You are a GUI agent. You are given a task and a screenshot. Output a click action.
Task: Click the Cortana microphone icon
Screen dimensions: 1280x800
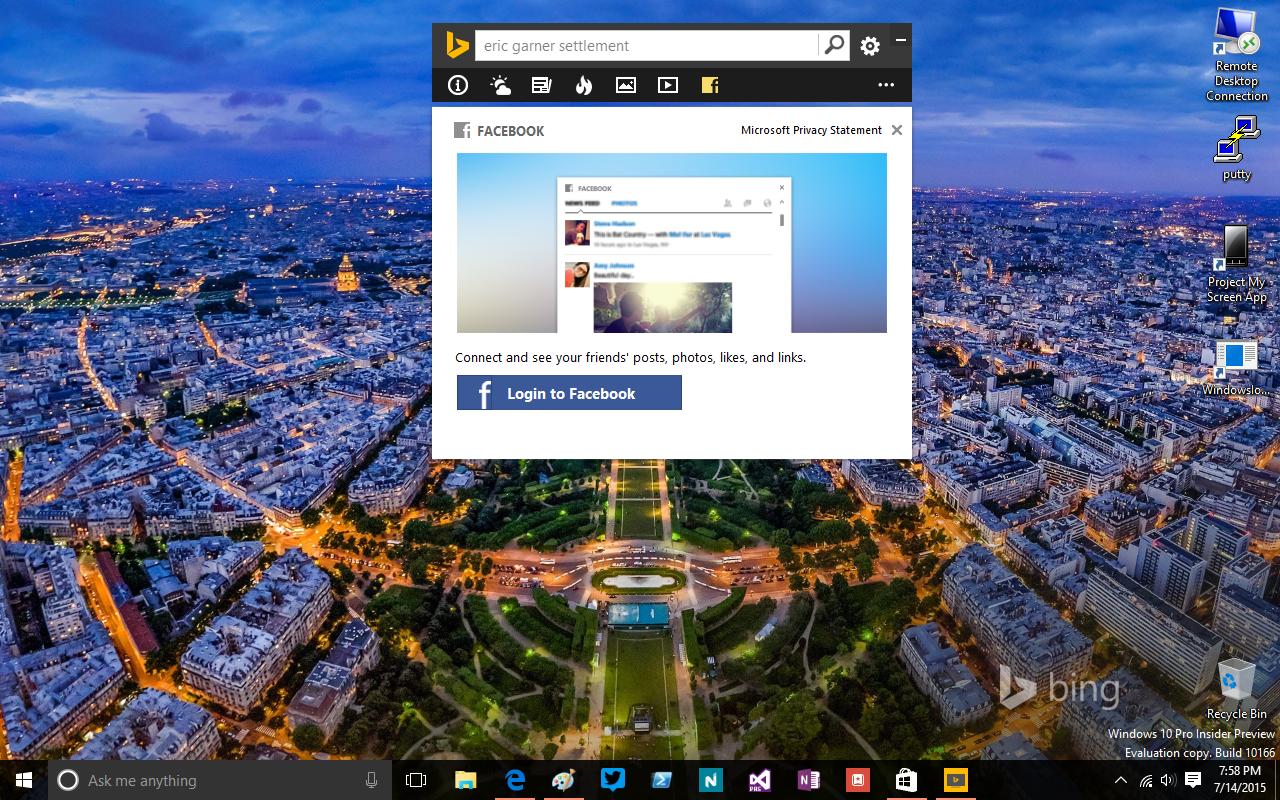372,780
